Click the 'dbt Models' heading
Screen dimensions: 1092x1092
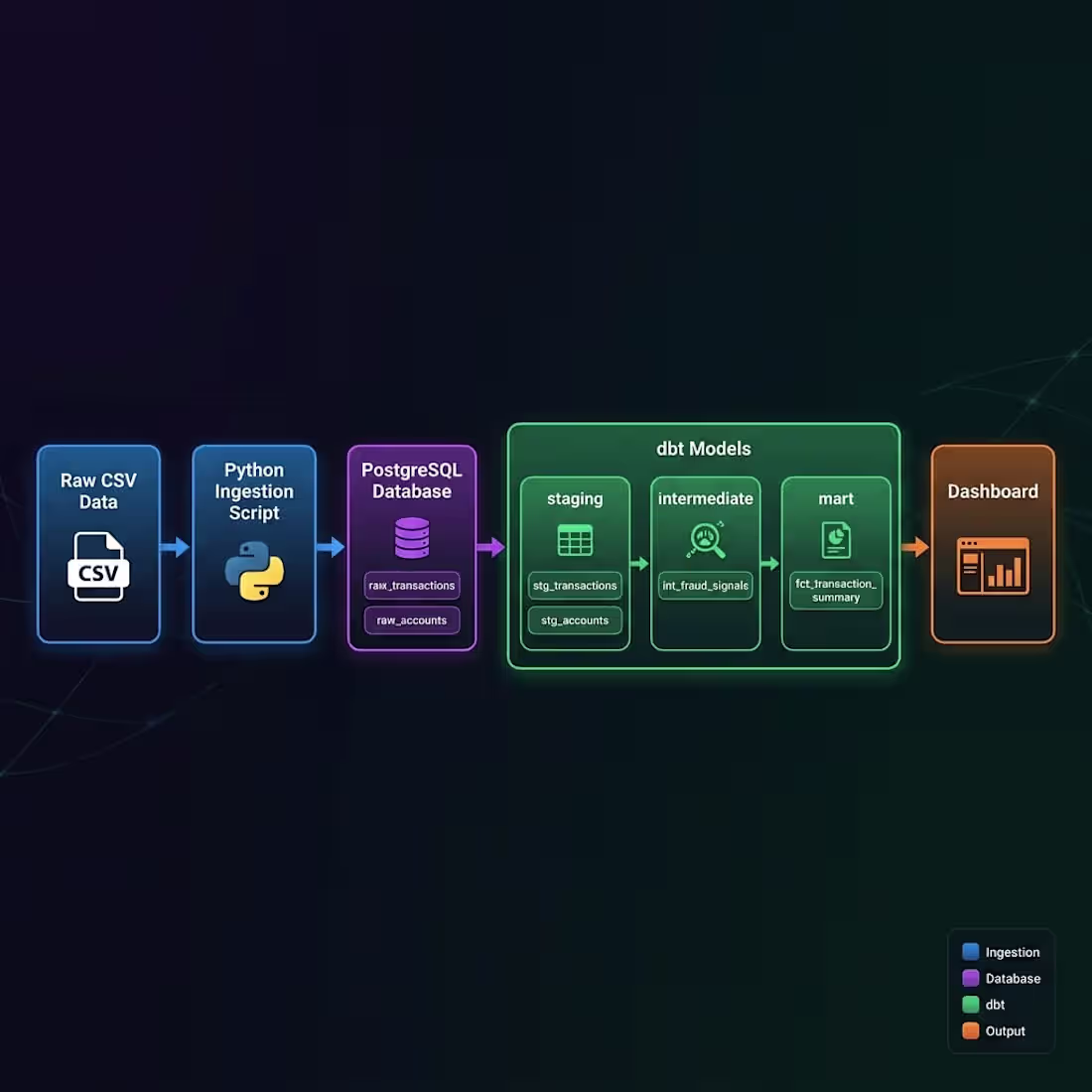coord(704,449)
